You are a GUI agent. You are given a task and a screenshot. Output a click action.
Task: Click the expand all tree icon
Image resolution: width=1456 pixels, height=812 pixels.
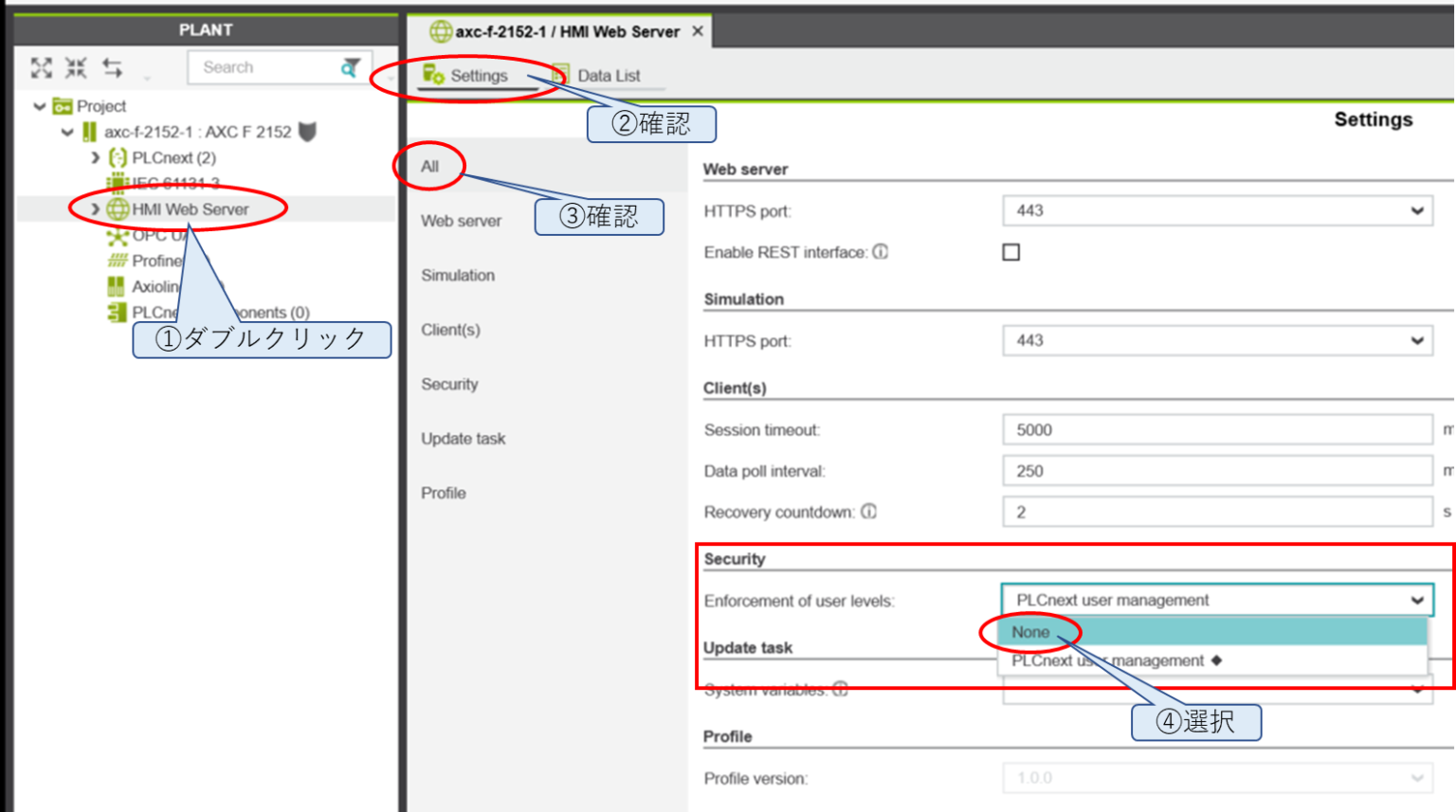[41, 67]
